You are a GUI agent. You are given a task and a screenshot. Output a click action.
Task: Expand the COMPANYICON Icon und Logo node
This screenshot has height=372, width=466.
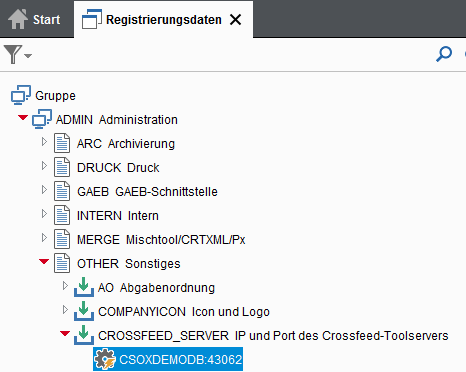(65, 310)
